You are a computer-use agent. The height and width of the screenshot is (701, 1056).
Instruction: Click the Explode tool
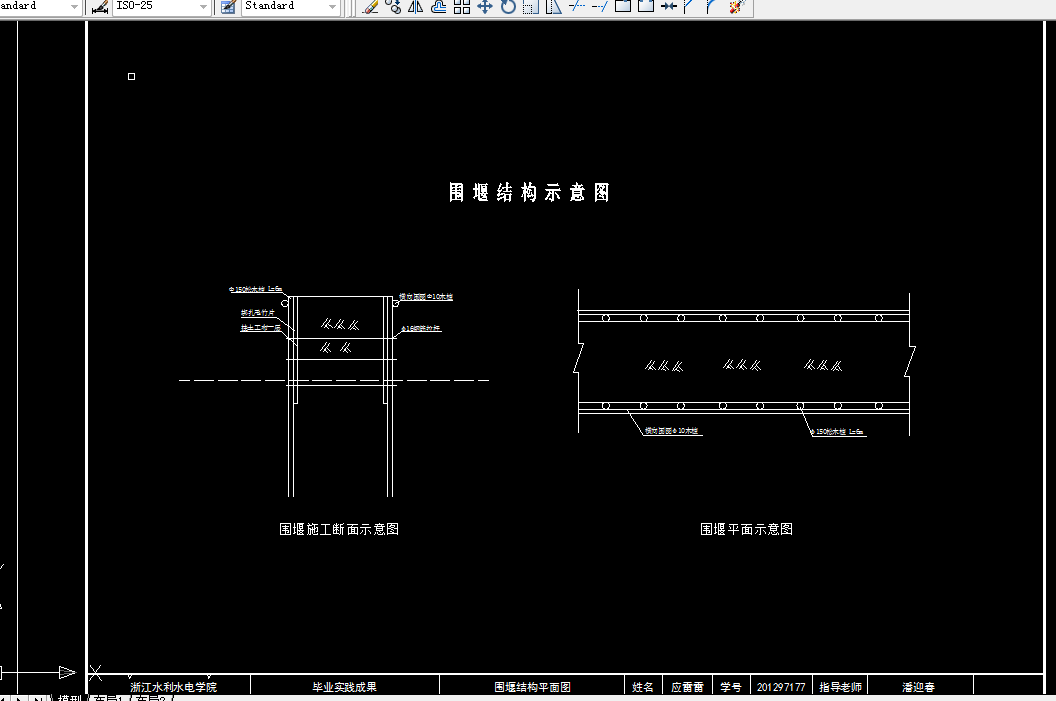(x=736, y=7)
